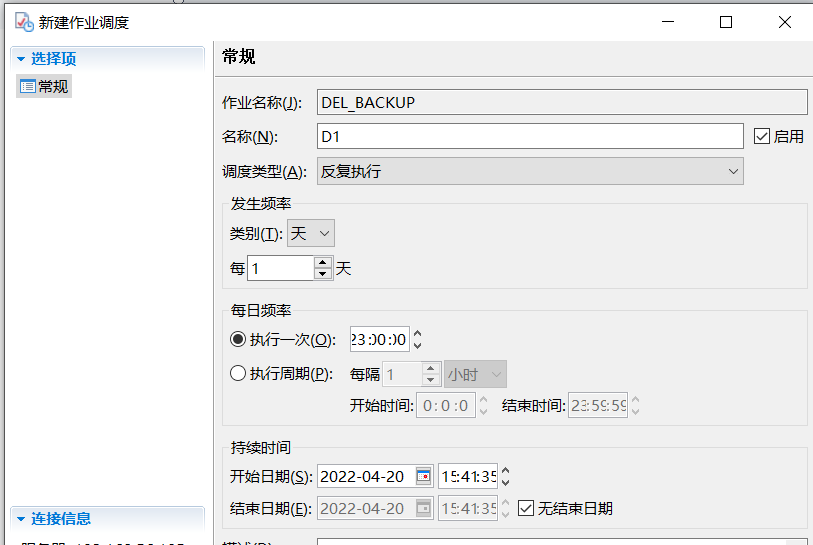Click the 新建作业调度 window title icon
The height and width of the screenshot is (545, 813).
(24, 22)
